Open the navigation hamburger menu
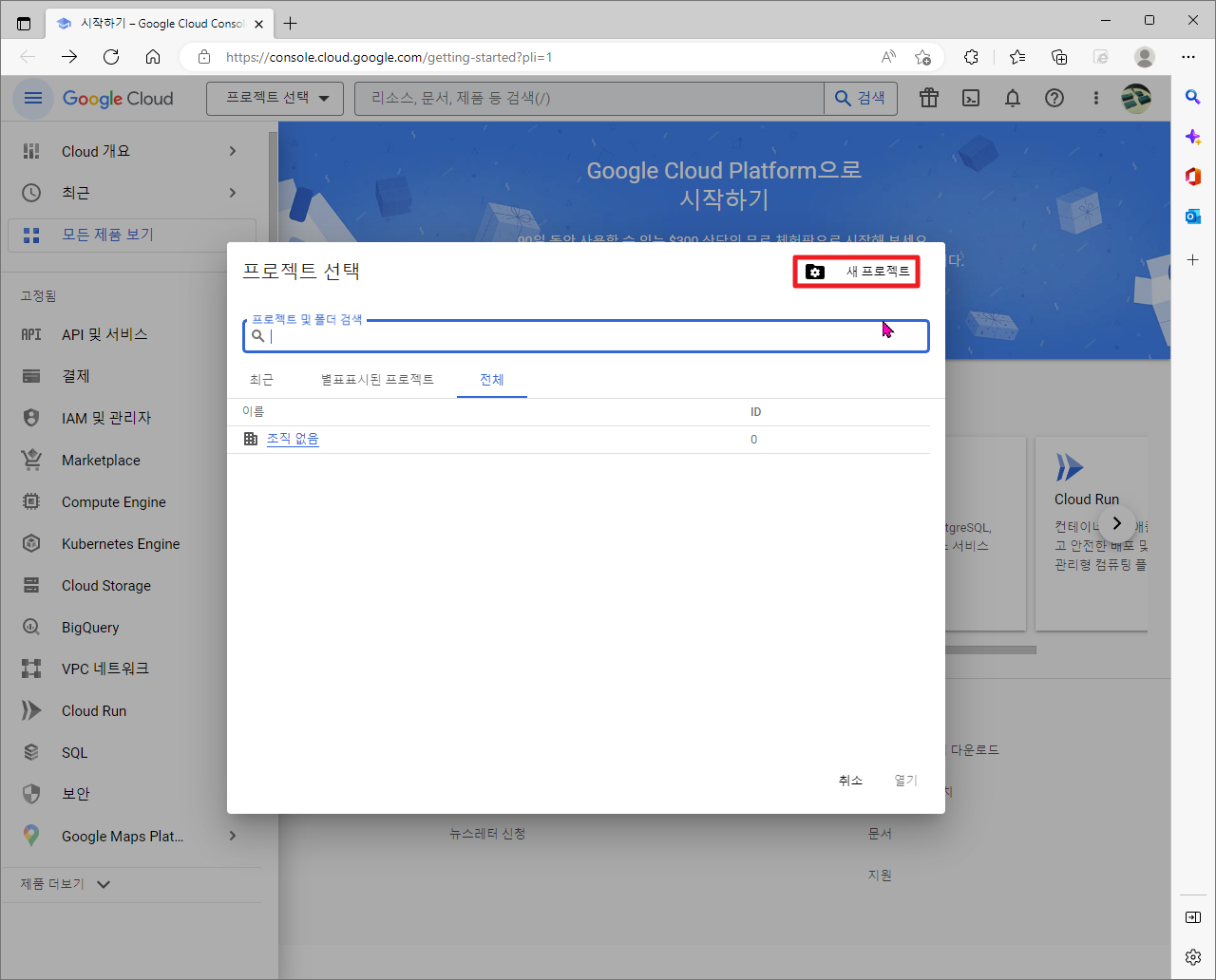Viewport: 1216px width, 980px height. pos(33,98)
